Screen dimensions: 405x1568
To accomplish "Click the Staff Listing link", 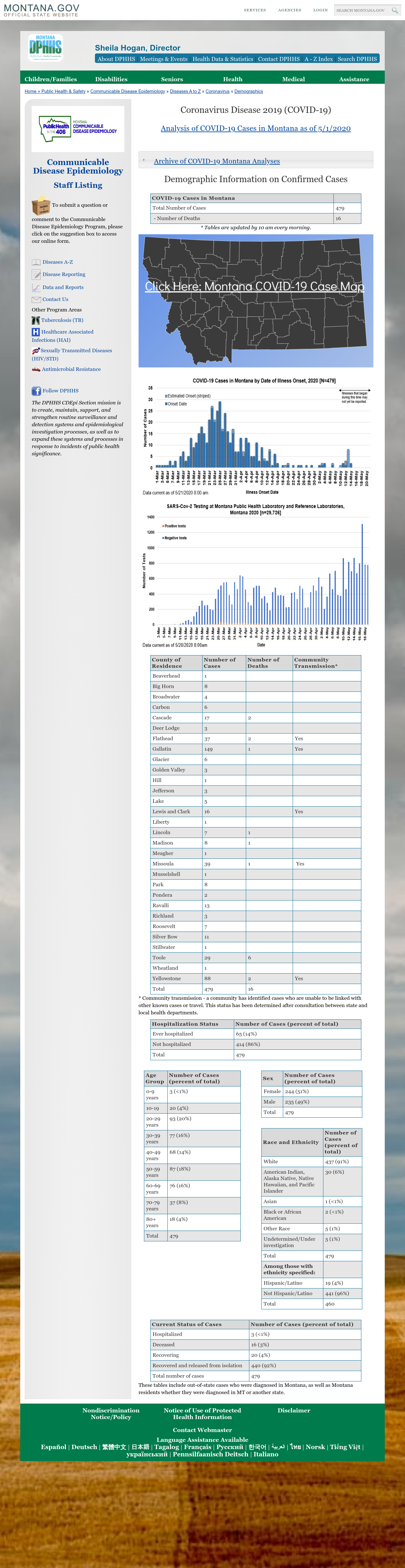I will pyautogui.click(x=78, y=185).
